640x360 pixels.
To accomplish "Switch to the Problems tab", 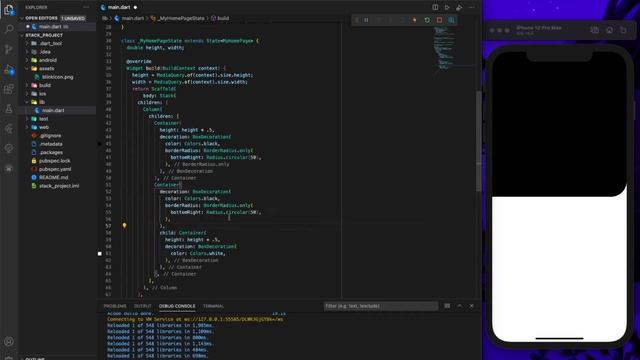I will (115, 306).
